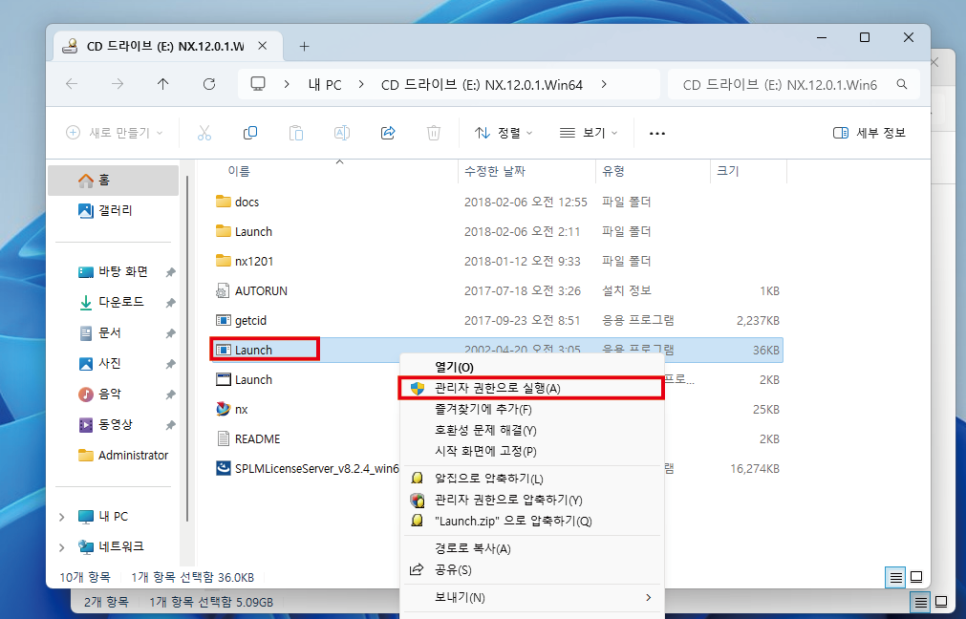This screenshot has width=966, height=619.
Task: Click the search magnifier icon
Action: (x=902, y=84)
